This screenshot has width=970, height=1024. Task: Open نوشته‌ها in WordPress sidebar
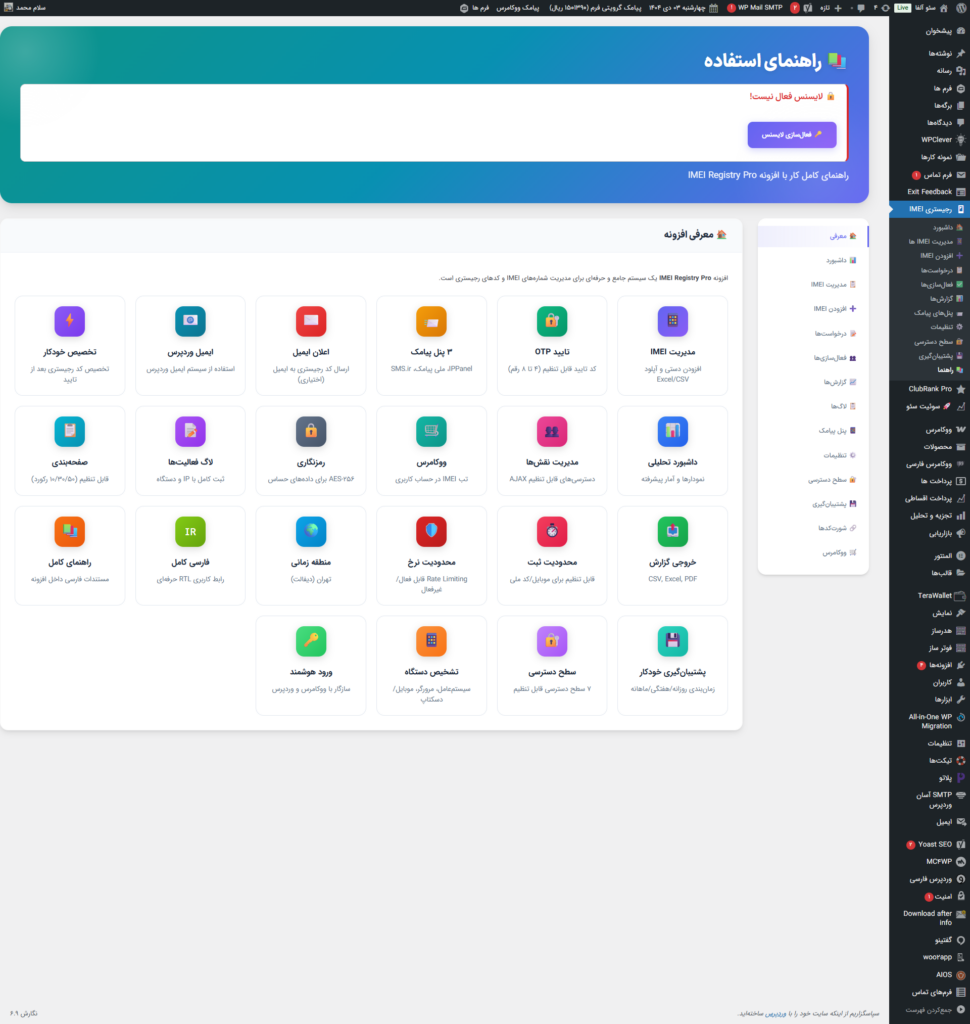[930, 54]
